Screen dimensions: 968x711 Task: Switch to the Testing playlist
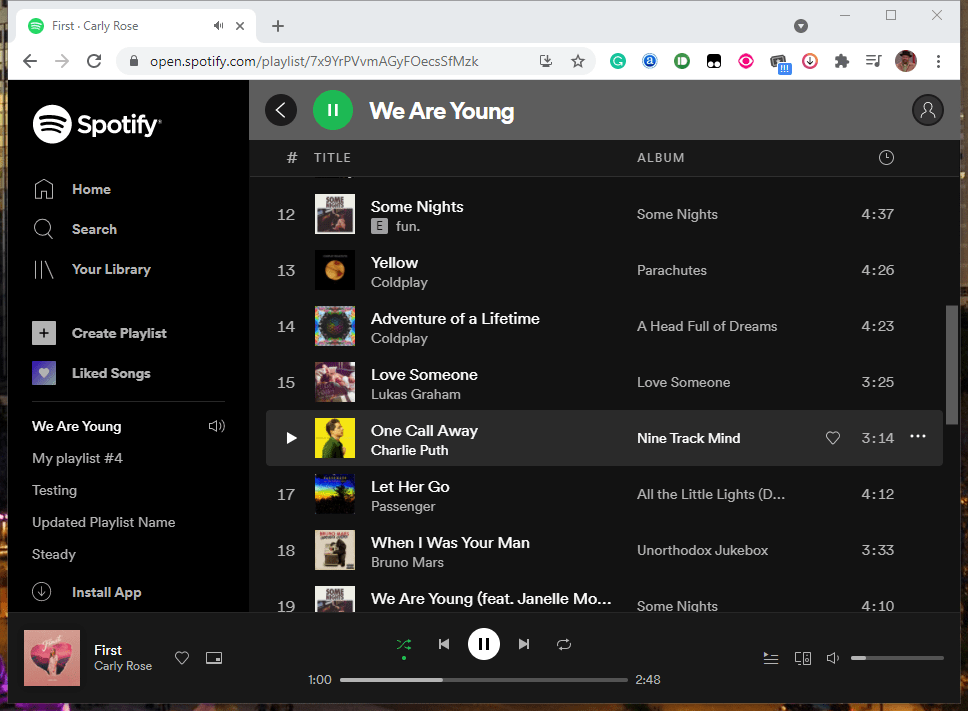point(54,490)
